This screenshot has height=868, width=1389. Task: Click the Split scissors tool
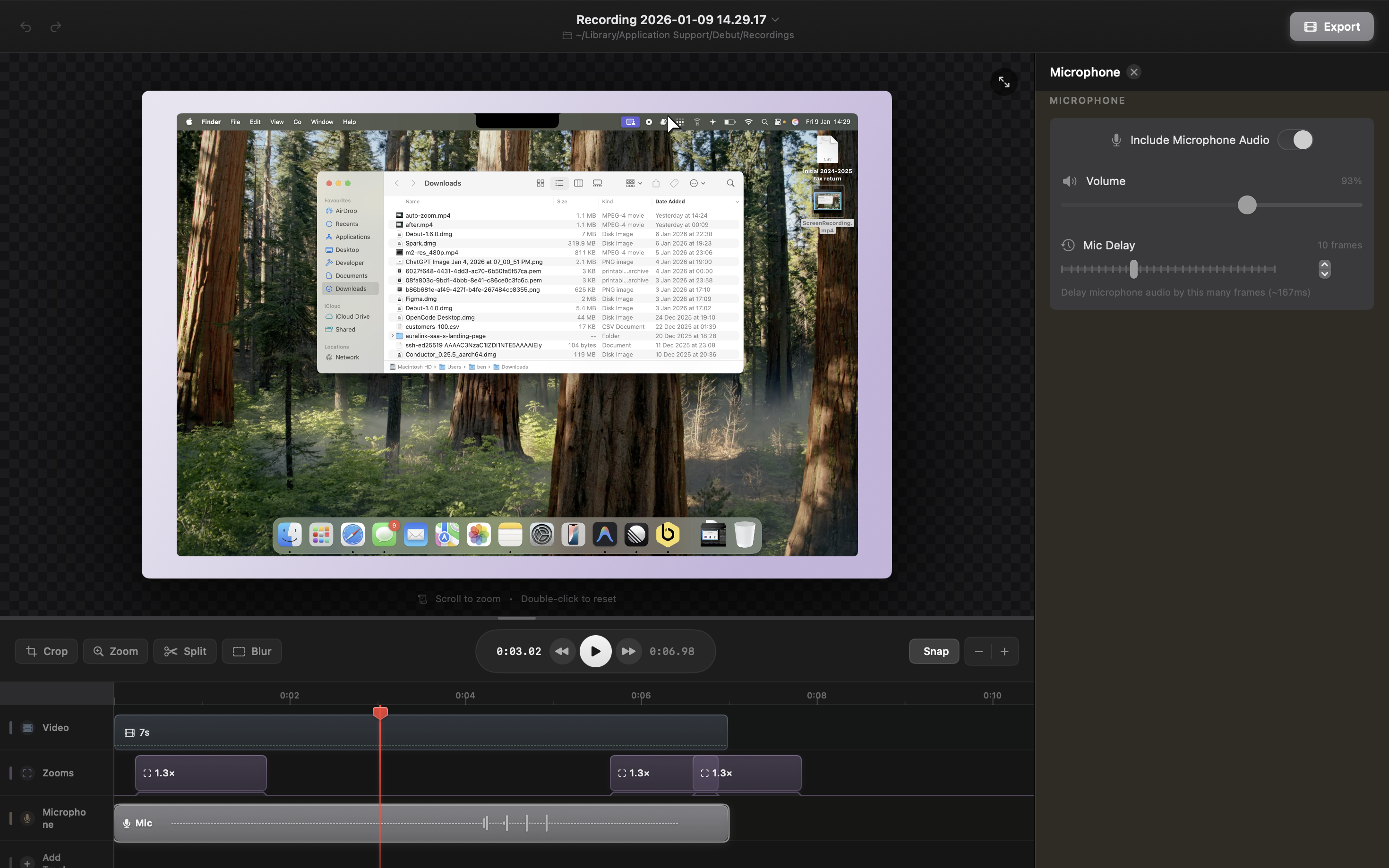(185, 651)
